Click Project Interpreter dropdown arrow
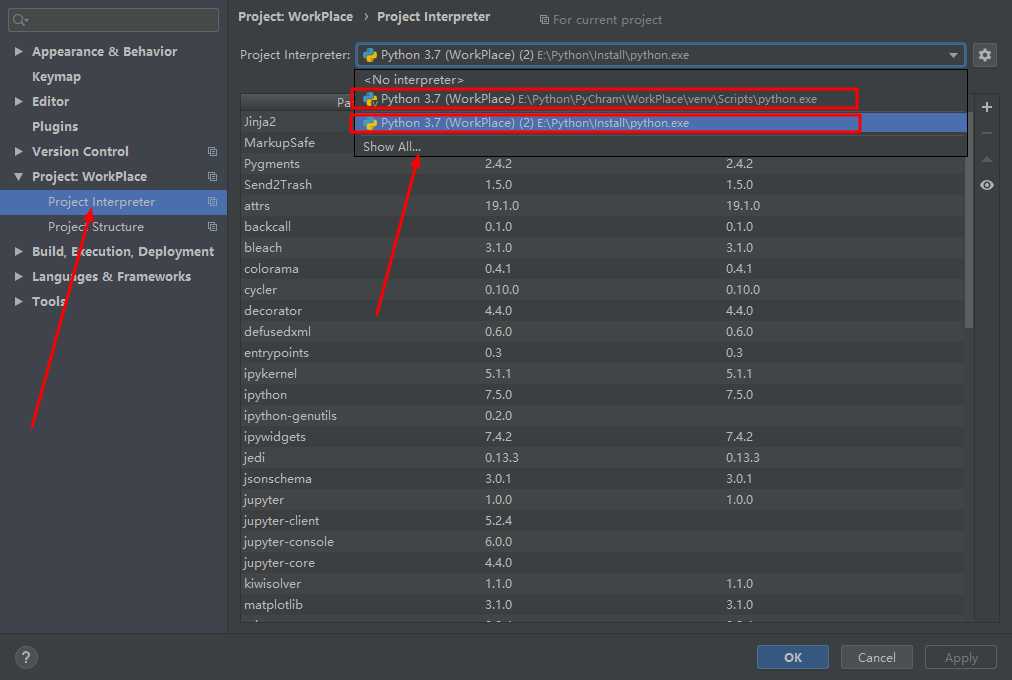This screenshot has width=1012, height=680. pyautogui.click(x=953, y=55)
